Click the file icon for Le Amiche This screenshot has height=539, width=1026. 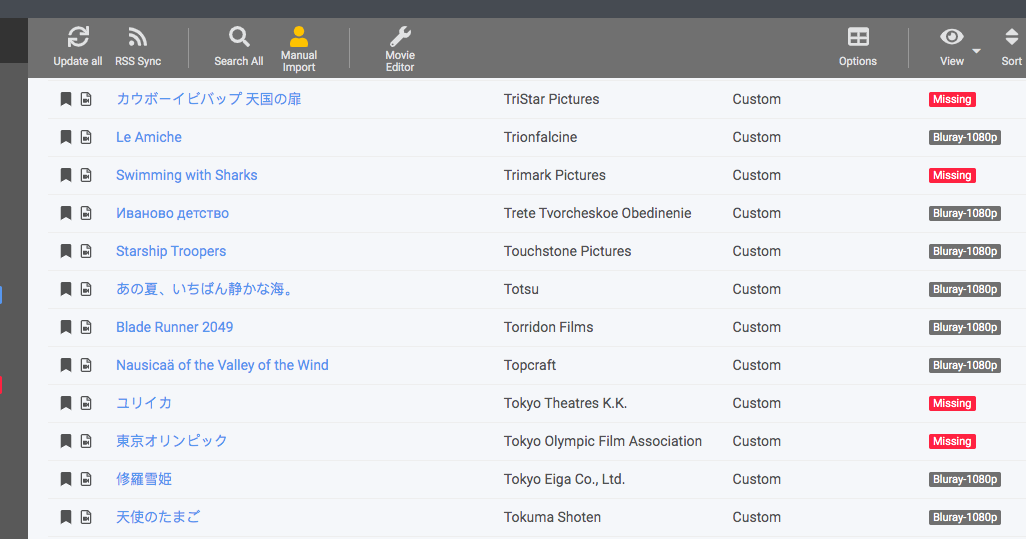click(x=86, y=137)
